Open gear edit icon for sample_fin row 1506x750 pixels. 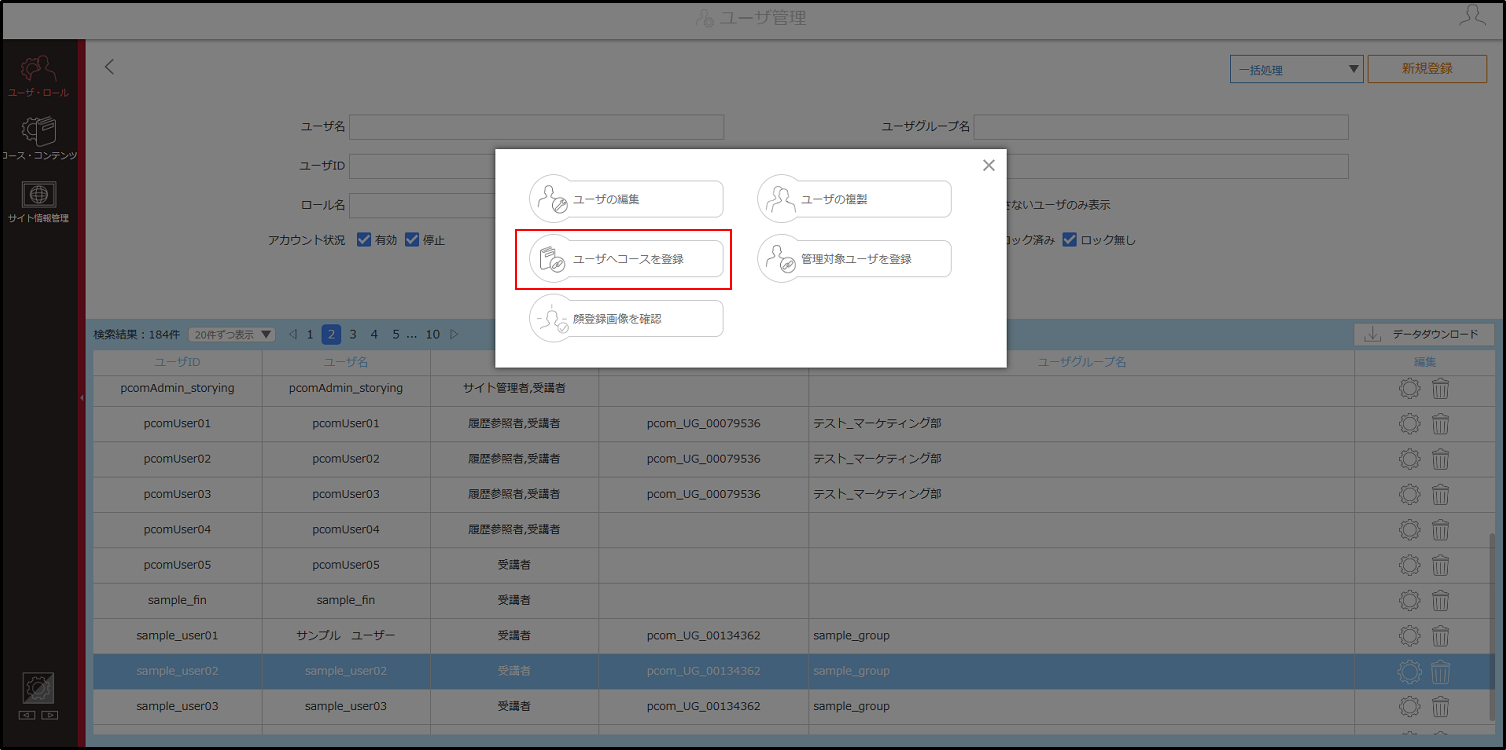pyautogui.click(x=1410, y=600)
